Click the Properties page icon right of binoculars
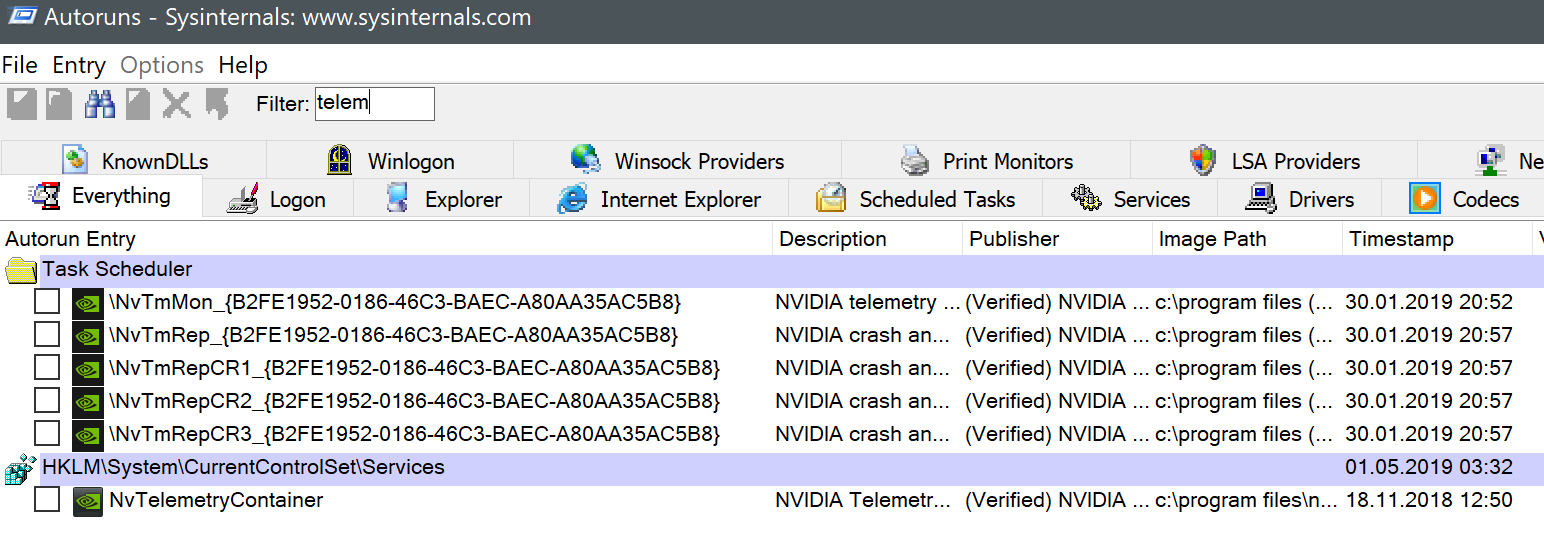This screenshot has height=553, width=1544. pos(138,104)
